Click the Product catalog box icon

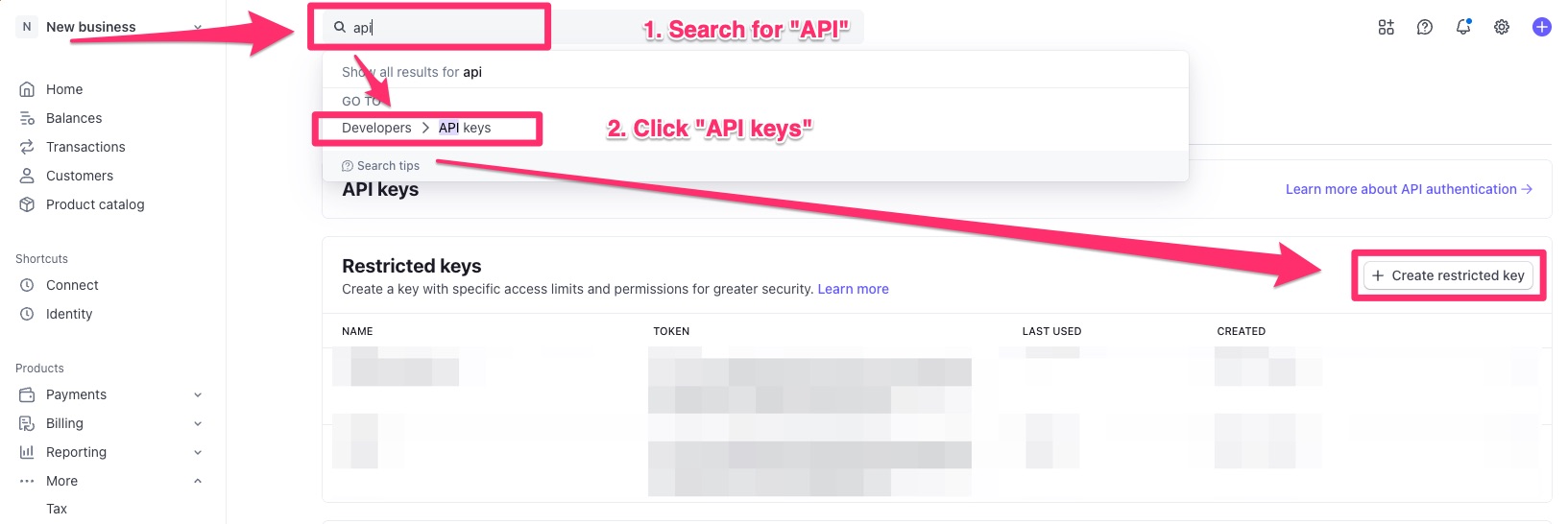[x=27, y=204]
